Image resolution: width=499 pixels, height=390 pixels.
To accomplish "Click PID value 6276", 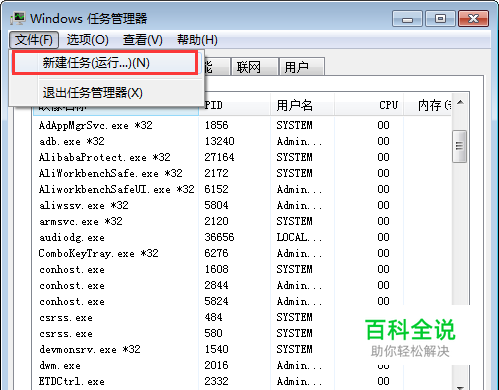I will click(216, 253).
